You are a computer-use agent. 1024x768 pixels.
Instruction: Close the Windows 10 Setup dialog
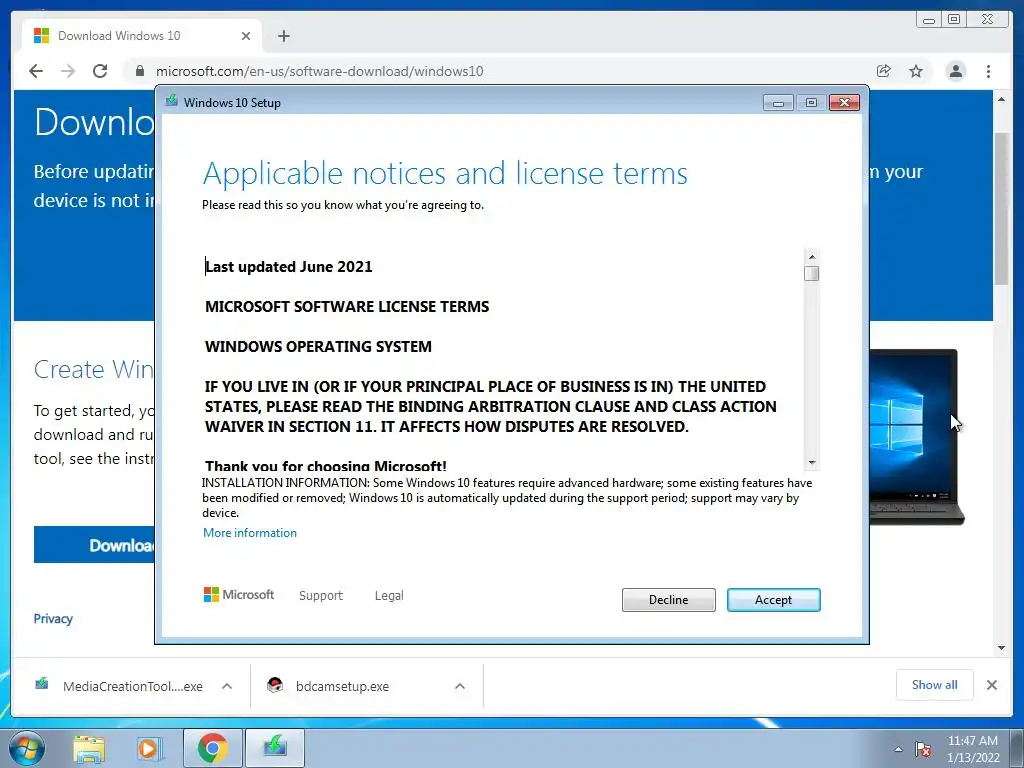844,103
